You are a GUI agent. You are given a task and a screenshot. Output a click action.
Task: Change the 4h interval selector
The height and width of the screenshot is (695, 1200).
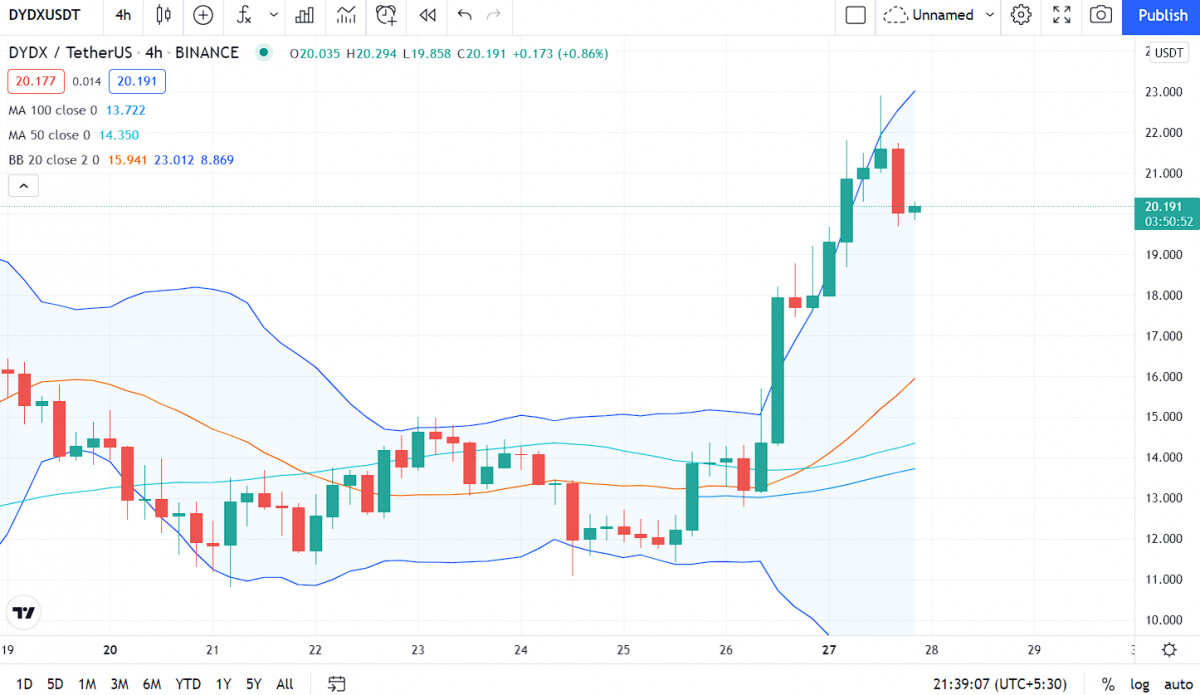pyautogui.click(x=123, y=15)
